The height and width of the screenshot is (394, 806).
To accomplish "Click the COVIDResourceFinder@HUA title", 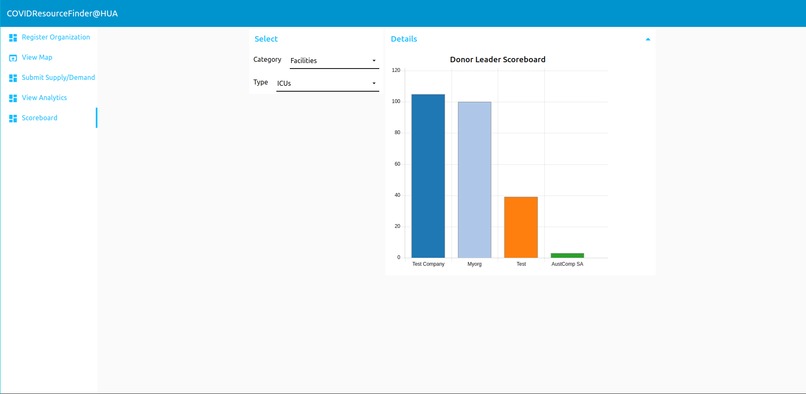I will (x=62, y=13).
